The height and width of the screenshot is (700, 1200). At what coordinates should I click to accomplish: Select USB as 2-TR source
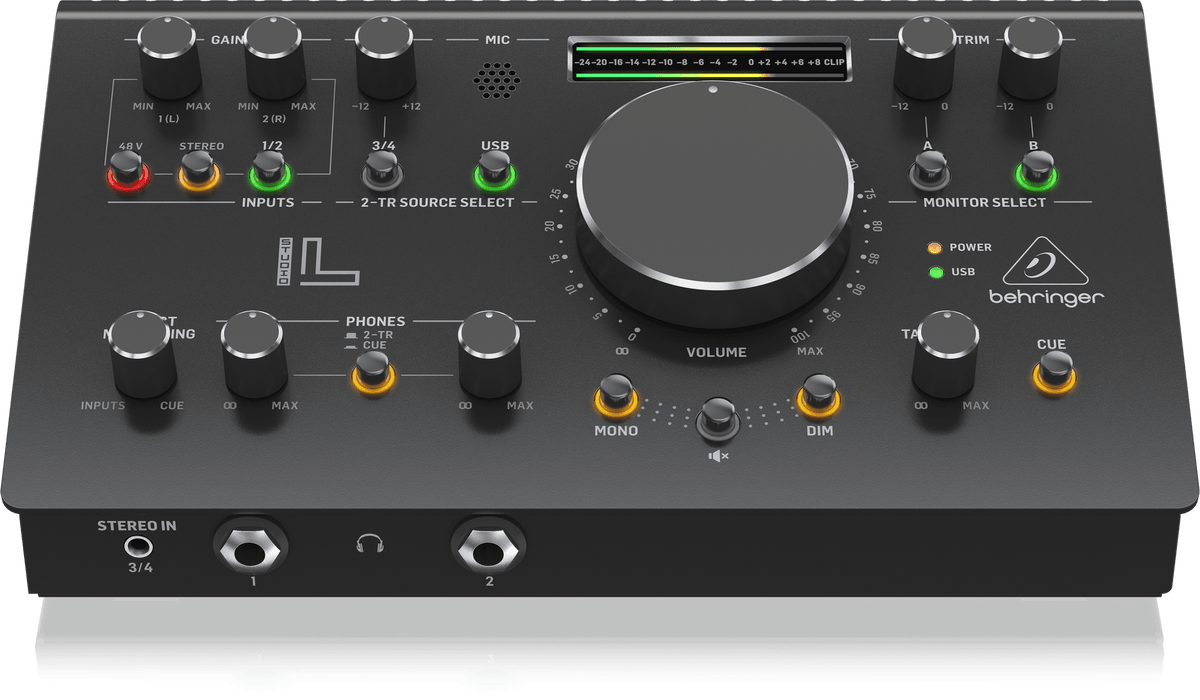click(495, 174)
